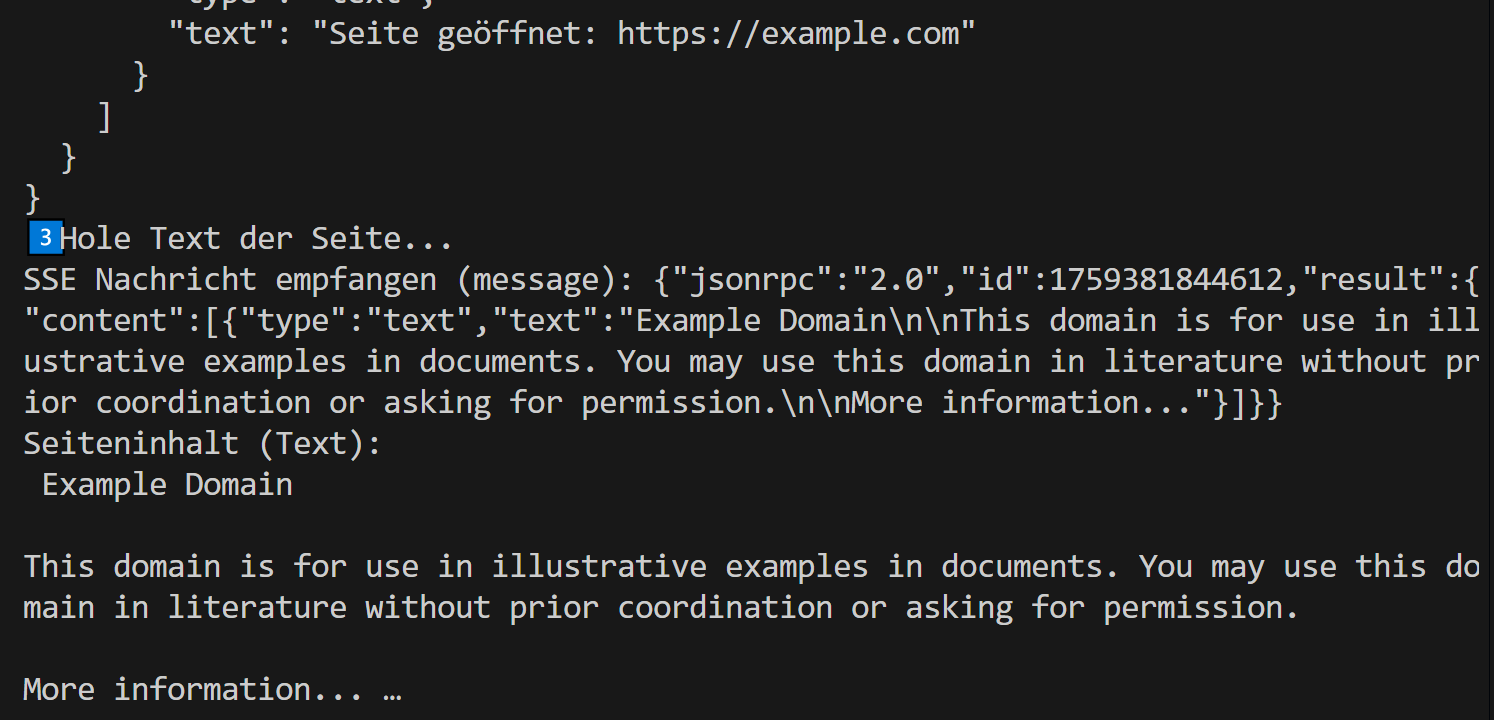
Task: Click the word "illustrative" in the plain paragraph
Action: click(x=599, y=567)
